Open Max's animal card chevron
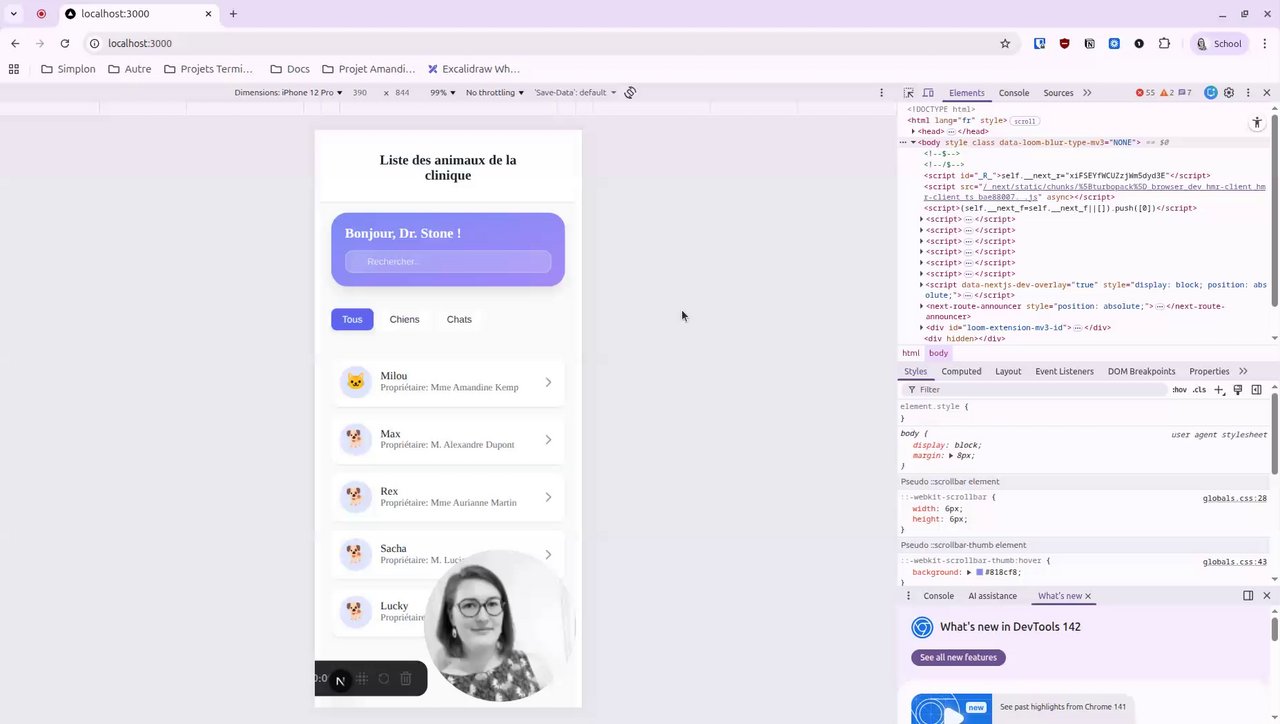Image resolution: width=1280 pixels, height=724 pixels. (x=549, y=439)
